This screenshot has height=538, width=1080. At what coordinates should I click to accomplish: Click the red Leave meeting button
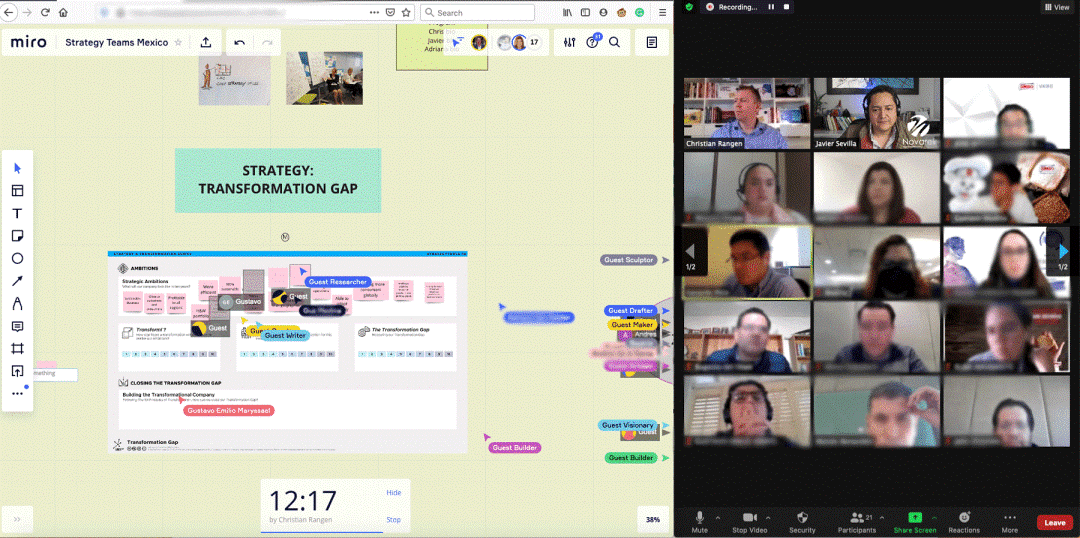tap(1054, 522)
